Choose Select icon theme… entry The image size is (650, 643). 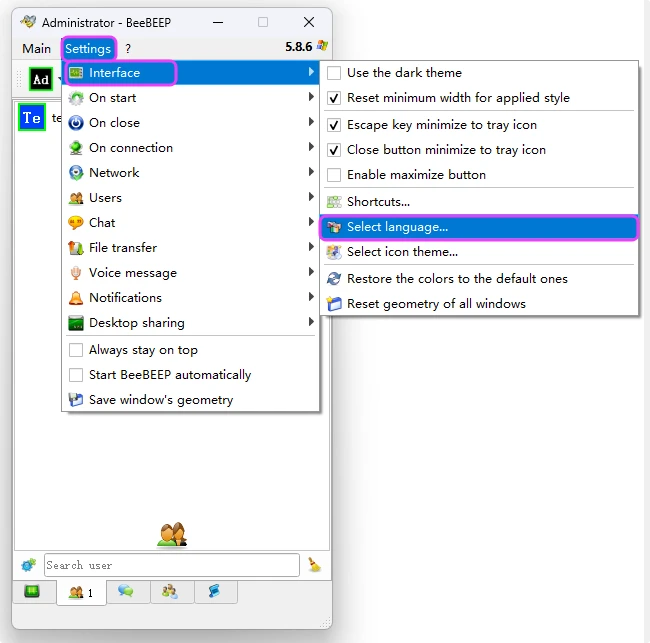point(479,252)
